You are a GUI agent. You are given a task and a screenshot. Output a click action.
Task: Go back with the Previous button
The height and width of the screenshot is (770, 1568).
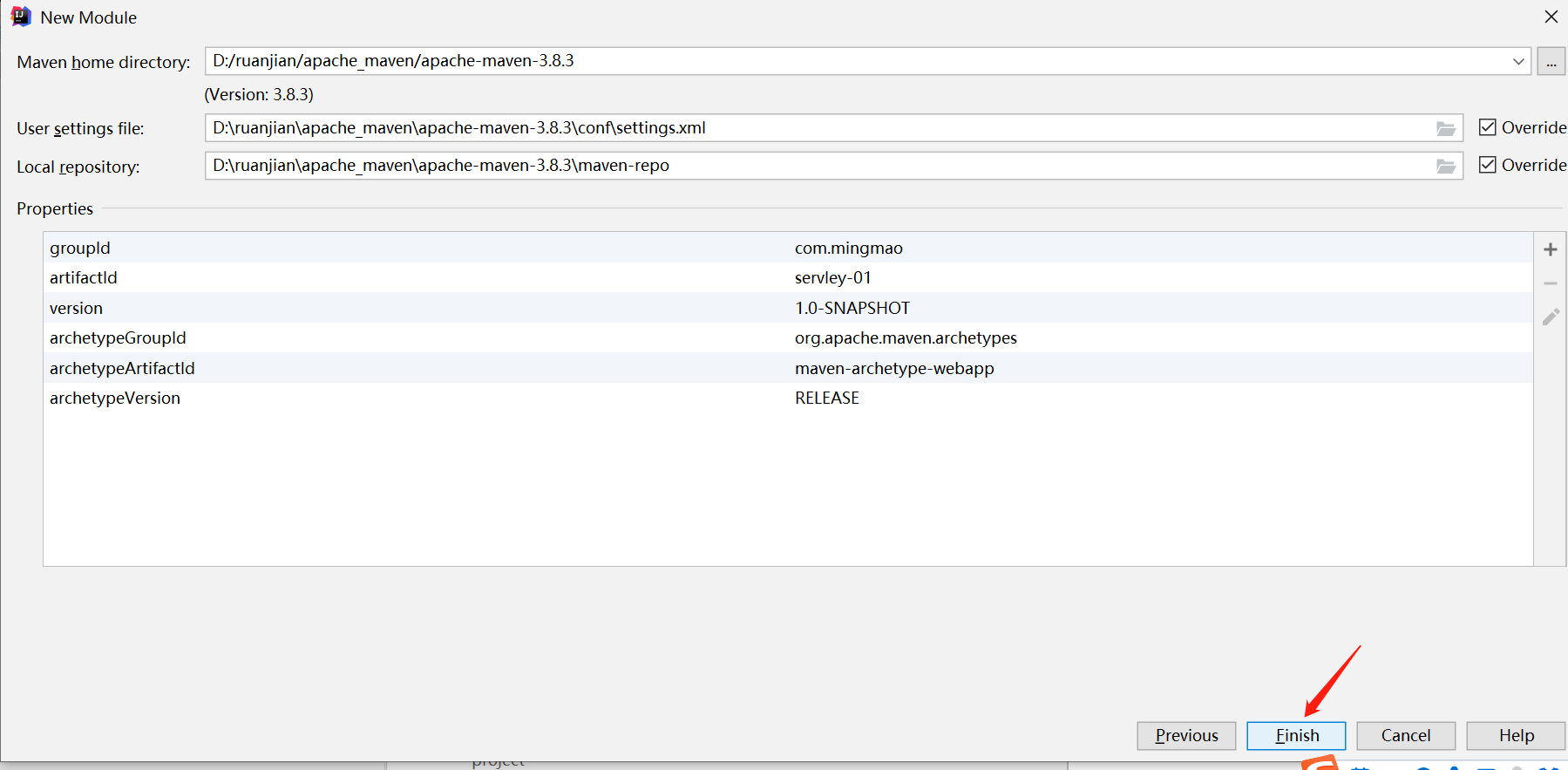1186,735
